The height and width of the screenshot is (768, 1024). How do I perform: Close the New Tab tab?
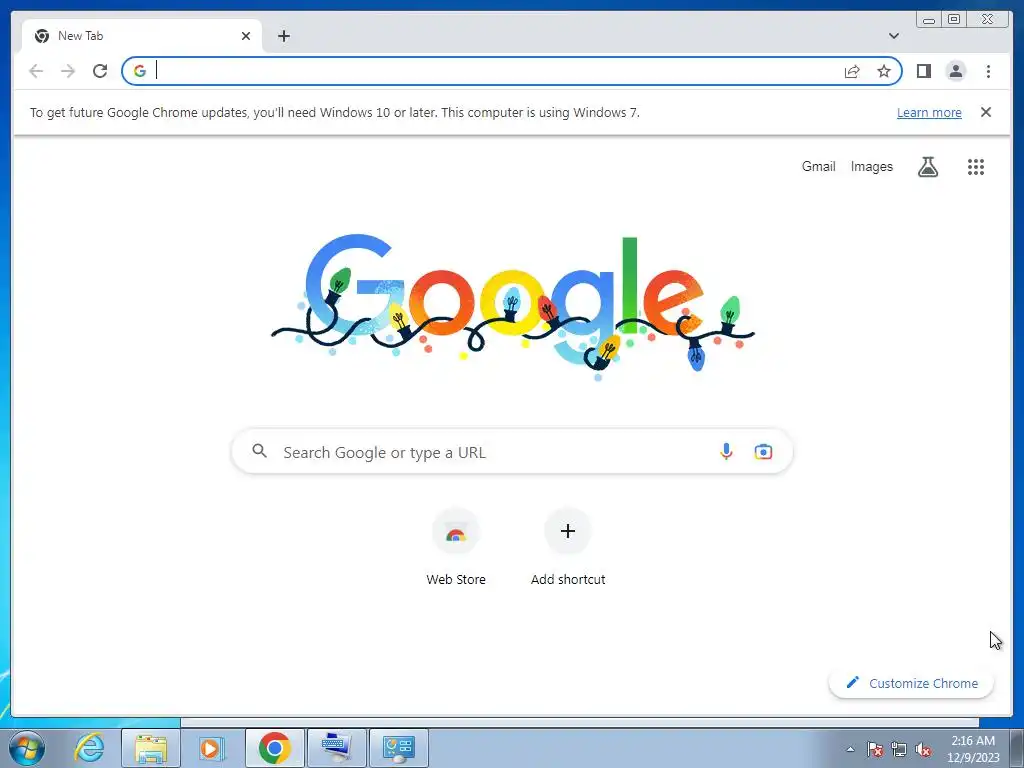pyautogui.click(x=246, y=36)
